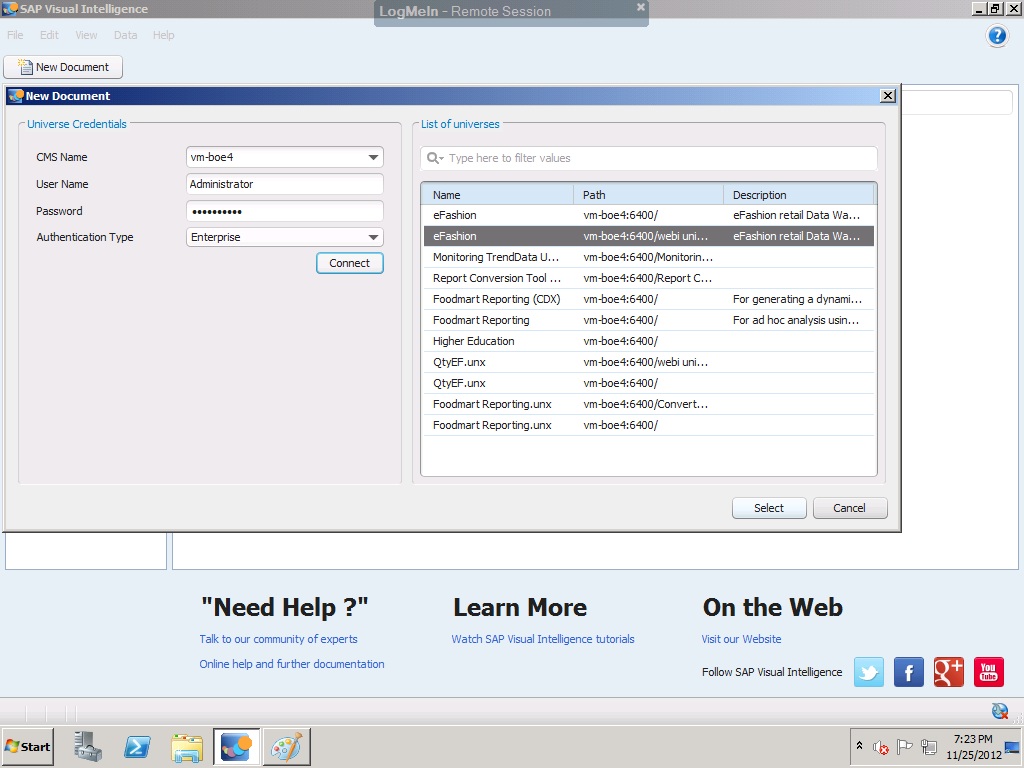Focus the 'Type here to filter values' box

pyautogui.click(x=648, y=158)
